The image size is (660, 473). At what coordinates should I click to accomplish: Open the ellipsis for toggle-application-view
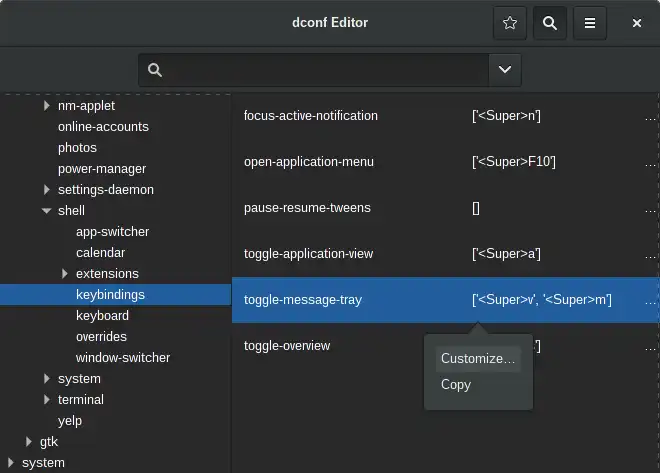pos(650,256)
